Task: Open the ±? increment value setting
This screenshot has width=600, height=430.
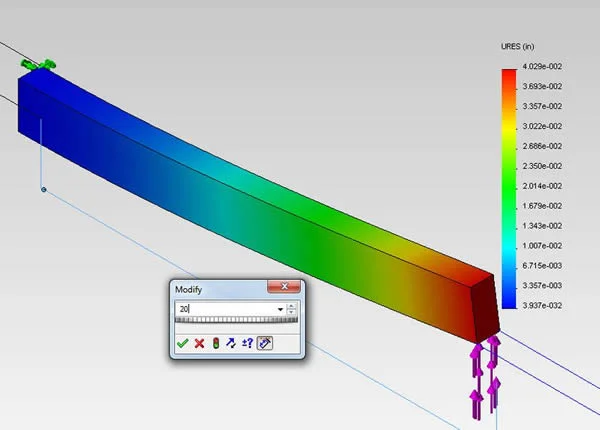Action: click(x=247, y=342)
